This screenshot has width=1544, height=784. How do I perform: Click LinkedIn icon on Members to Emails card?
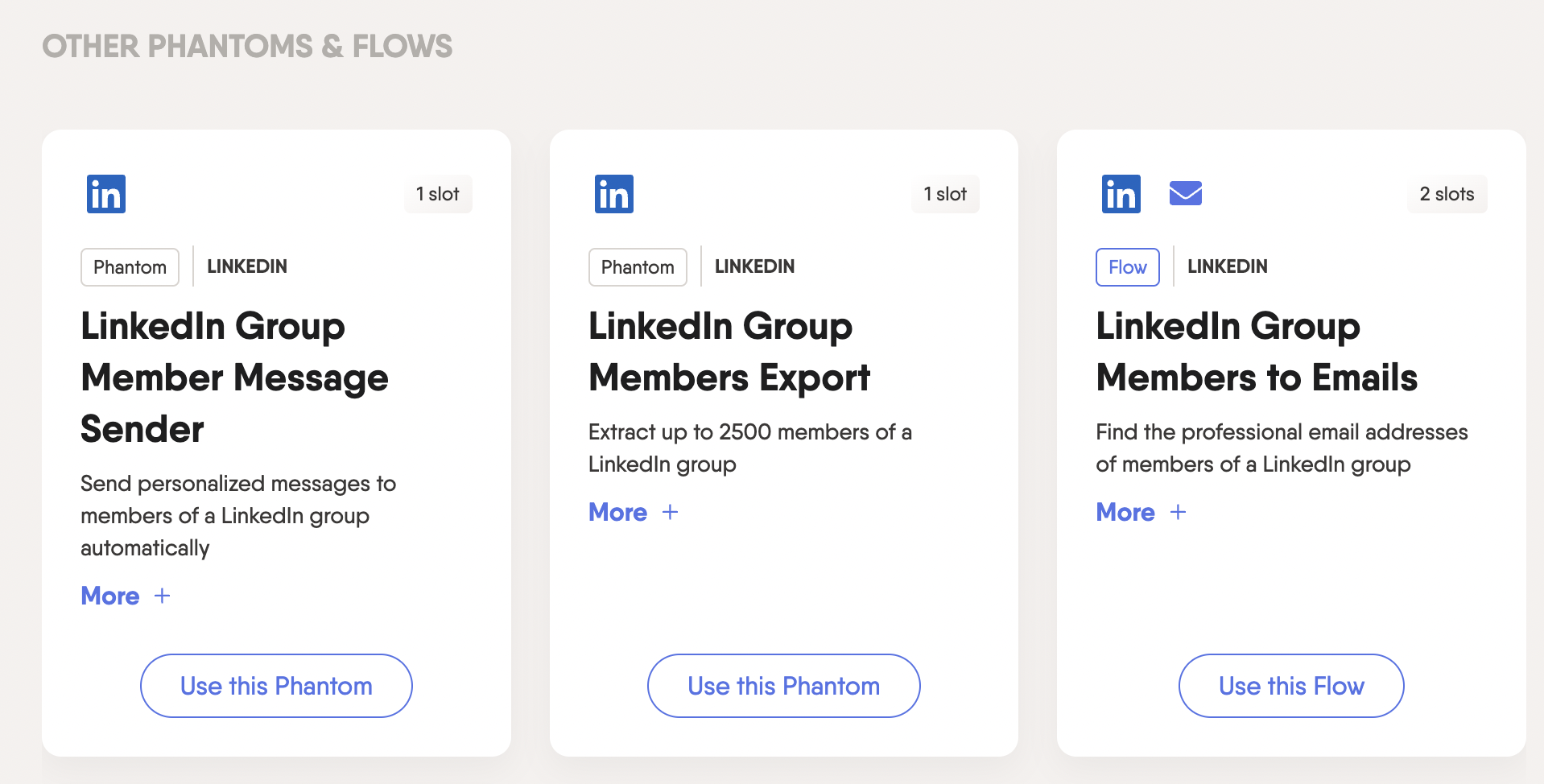[1121, 194]
